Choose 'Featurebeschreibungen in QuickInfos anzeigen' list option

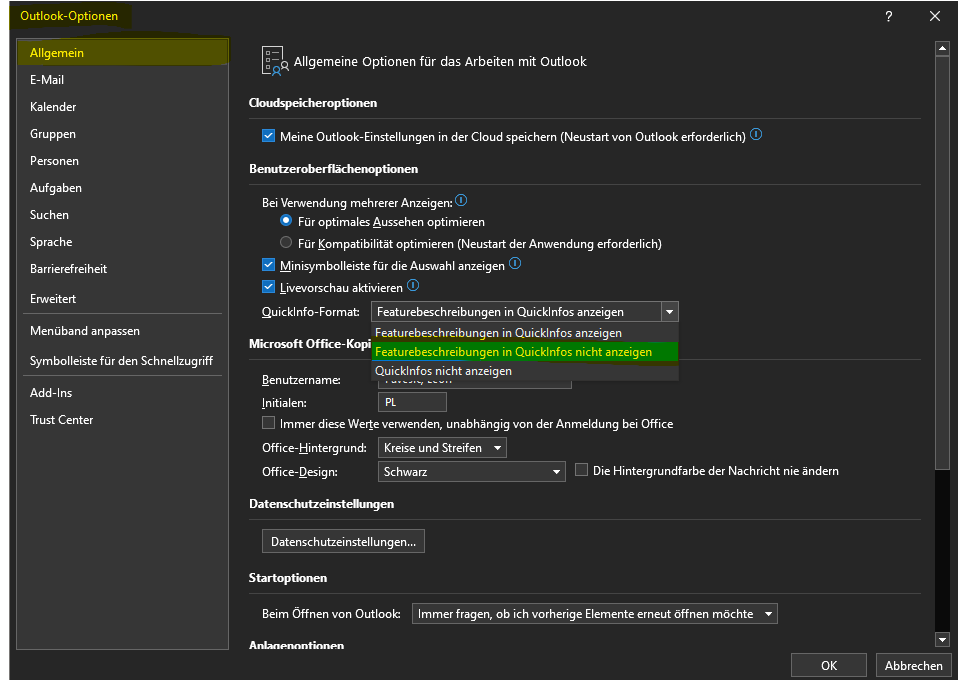tap(525, 333)
